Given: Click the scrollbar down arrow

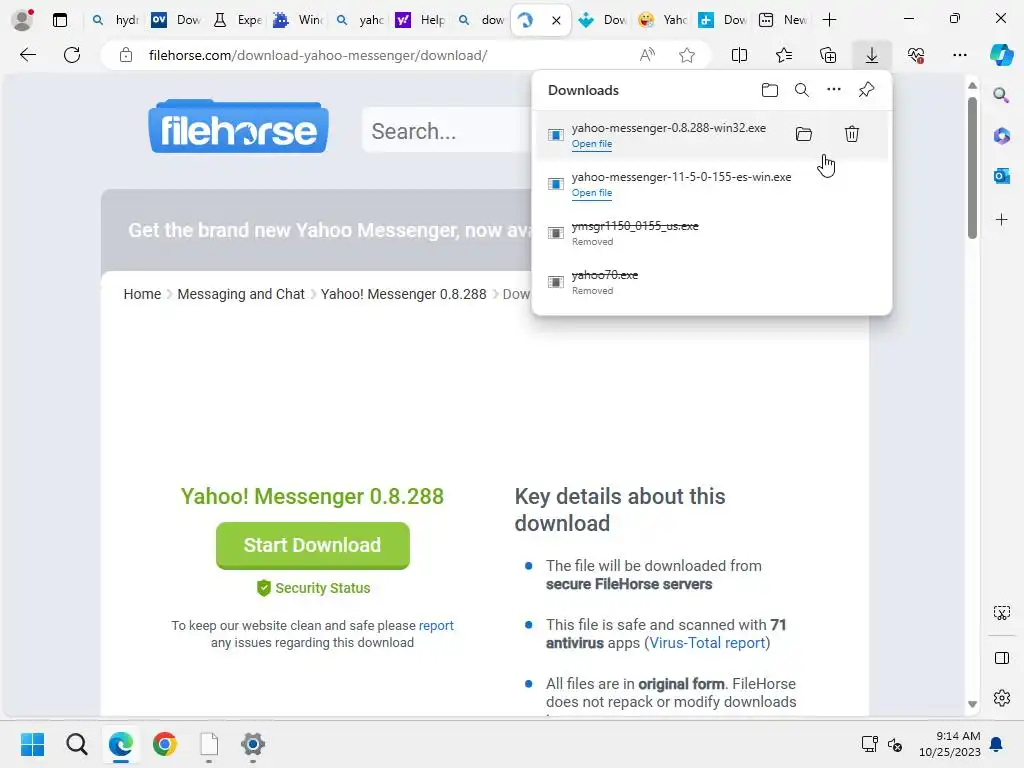Looking at the screenshot, I should (972, 704).
